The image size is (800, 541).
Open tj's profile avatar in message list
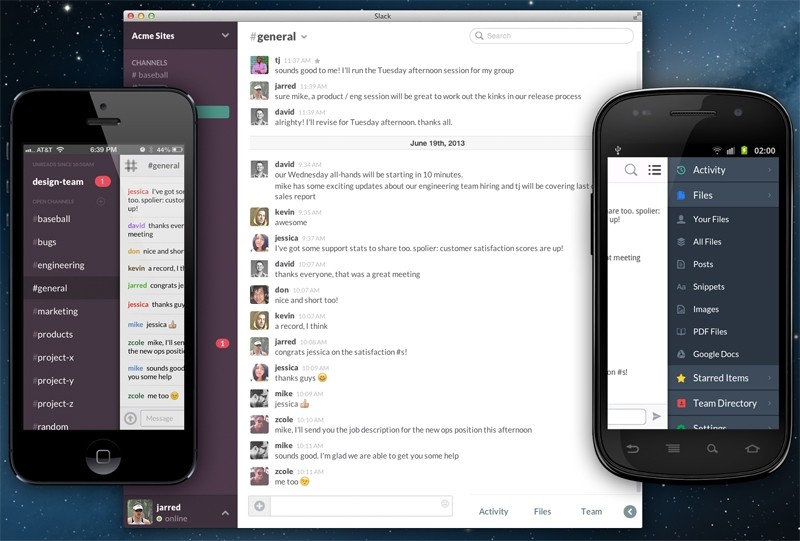pos(259,65)
